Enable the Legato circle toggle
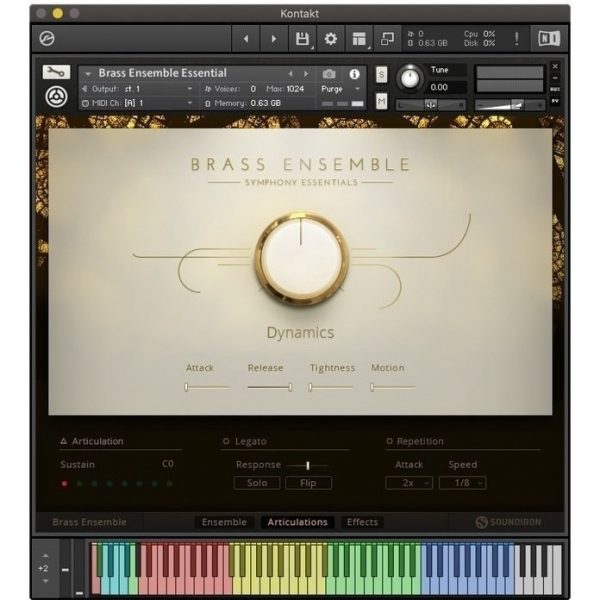 (226, 441)
